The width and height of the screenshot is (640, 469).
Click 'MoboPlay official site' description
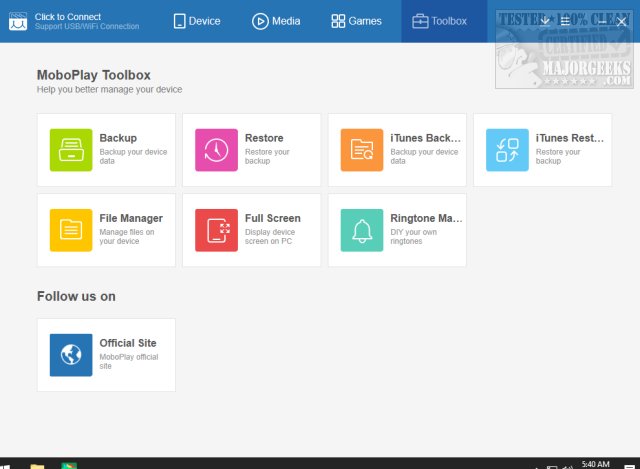coord(129,361)
